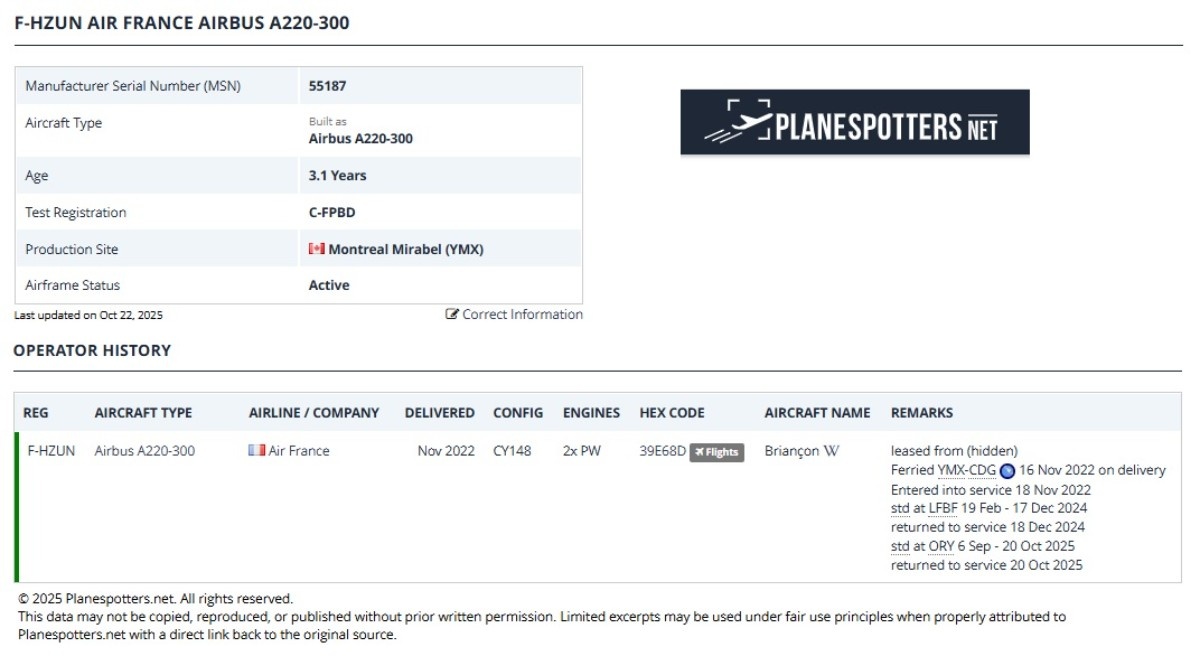The height and width of the screenshot is (664, 1200).
Task: Click the blue globe icon after YMX-CDG
Action: [1007, 471]
